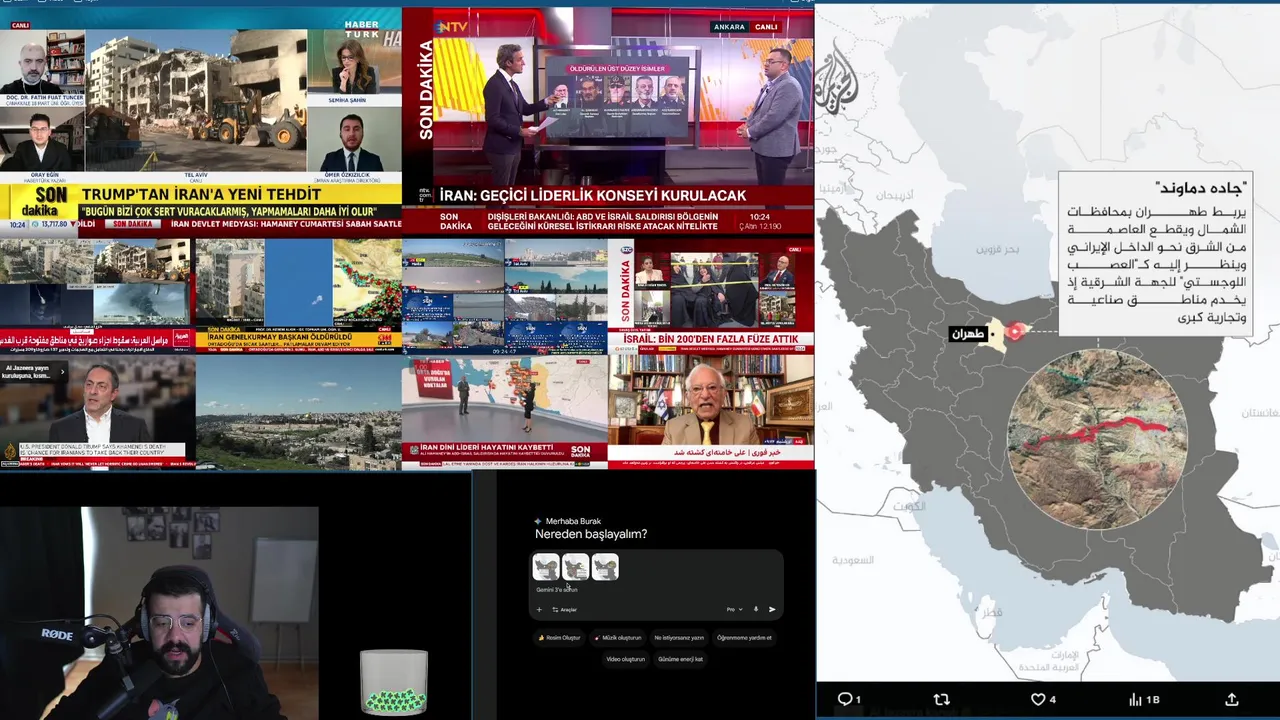This screenshot has width=1280, height=720.
Task: Select the 'İran dini lideri hayatını kaybetti' tile
Action: coord(504,411)
